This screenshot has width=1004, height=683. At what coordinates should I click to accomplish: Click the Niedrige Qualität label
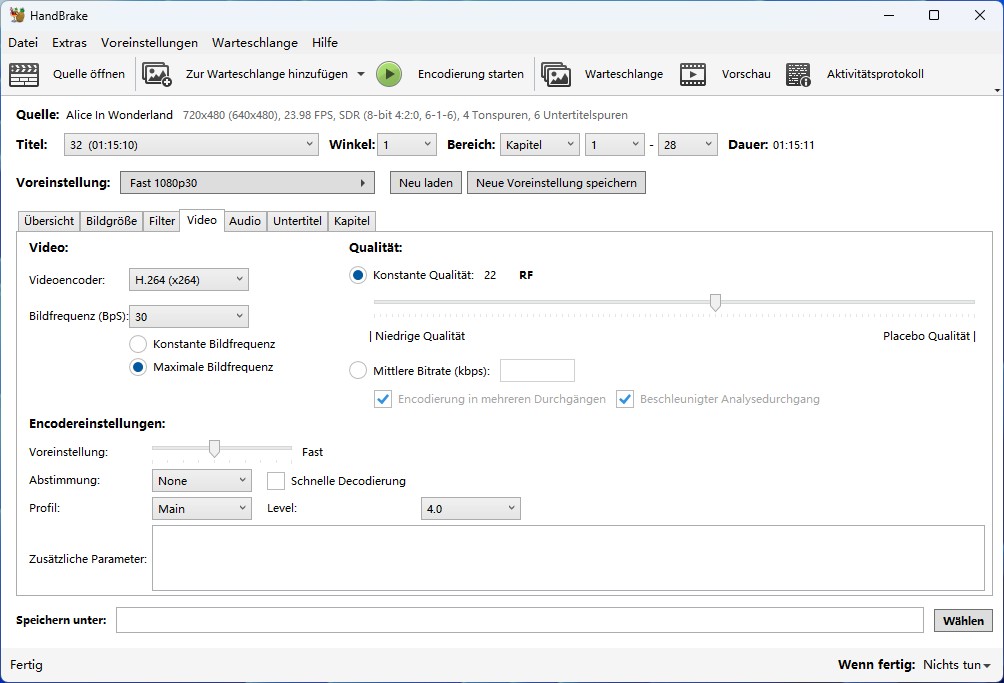(420, 336)
